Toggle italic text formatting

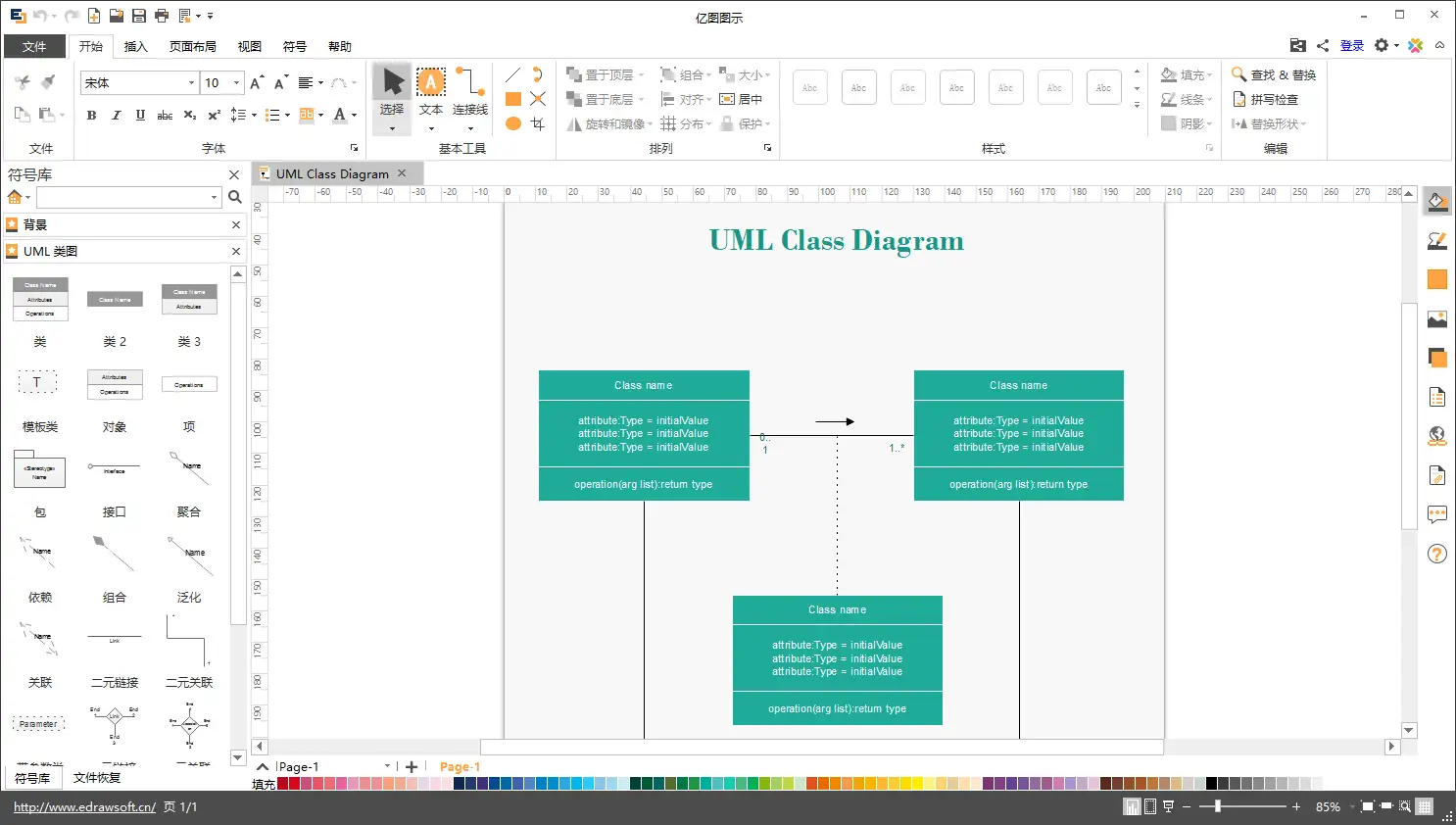click(116, 116)
